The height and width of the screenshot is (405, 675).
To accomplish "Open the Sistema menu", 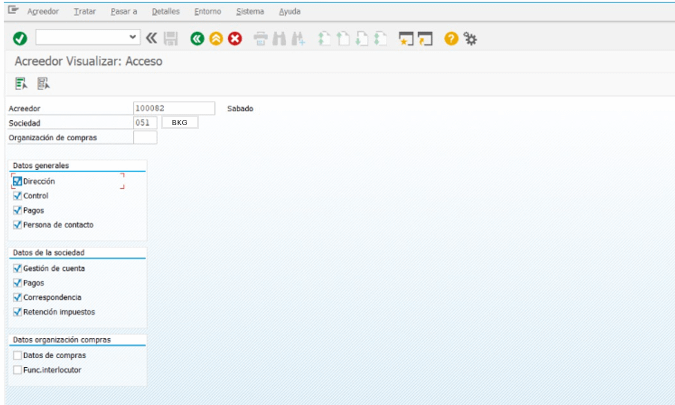I will pos(250,11).
